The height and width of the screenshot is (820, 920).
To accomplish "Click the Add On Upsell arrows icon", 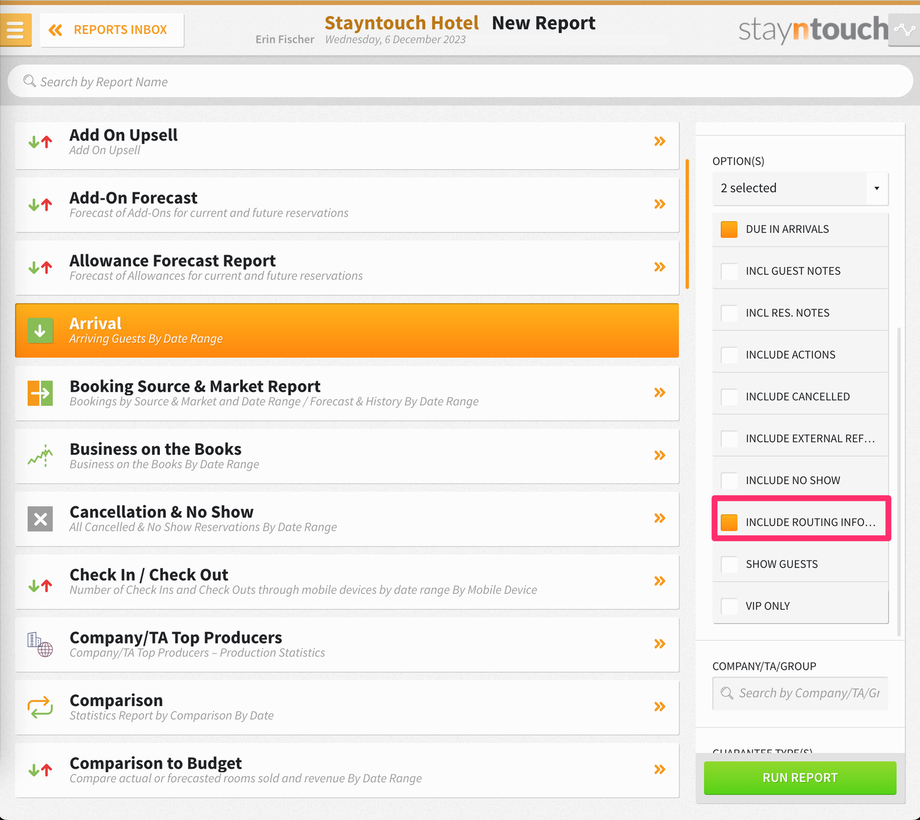I will tap(40, 142).
